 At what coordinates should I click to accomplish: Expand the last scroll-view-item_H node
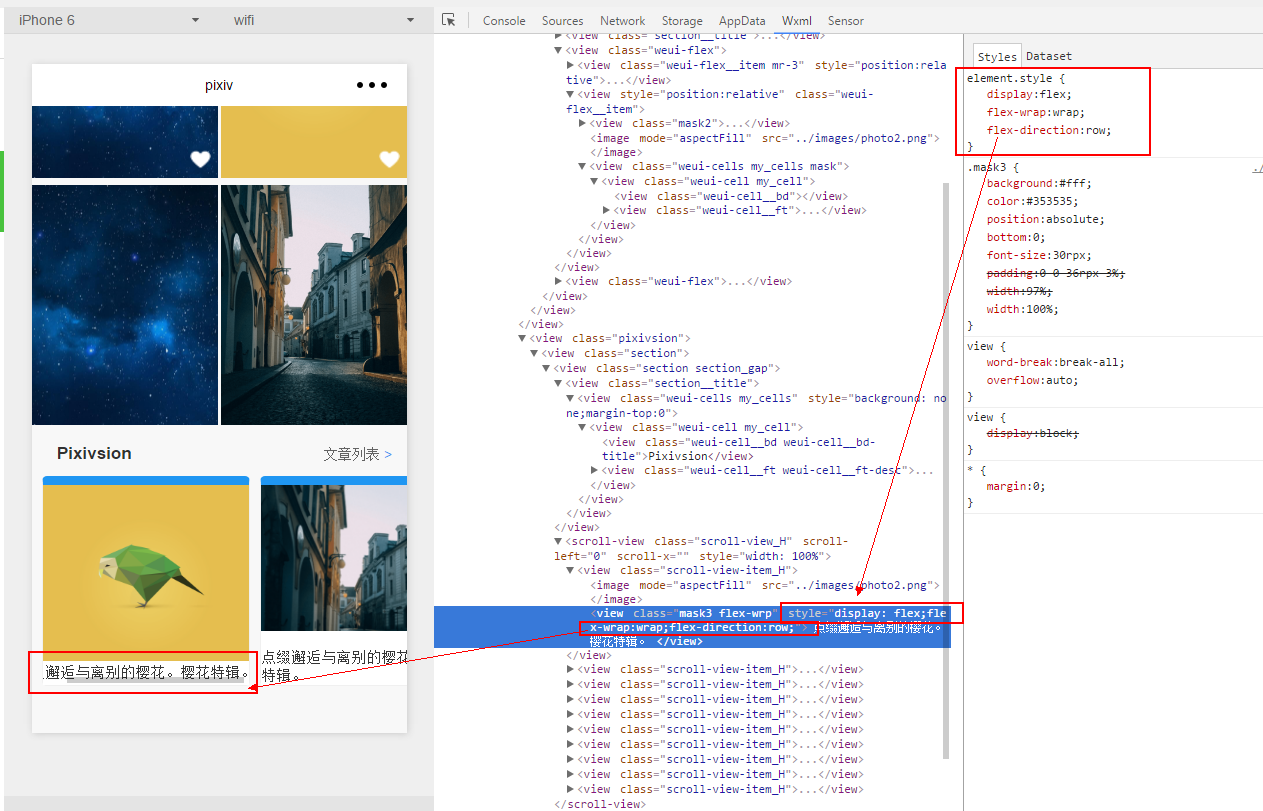click(x=570, y=789)
